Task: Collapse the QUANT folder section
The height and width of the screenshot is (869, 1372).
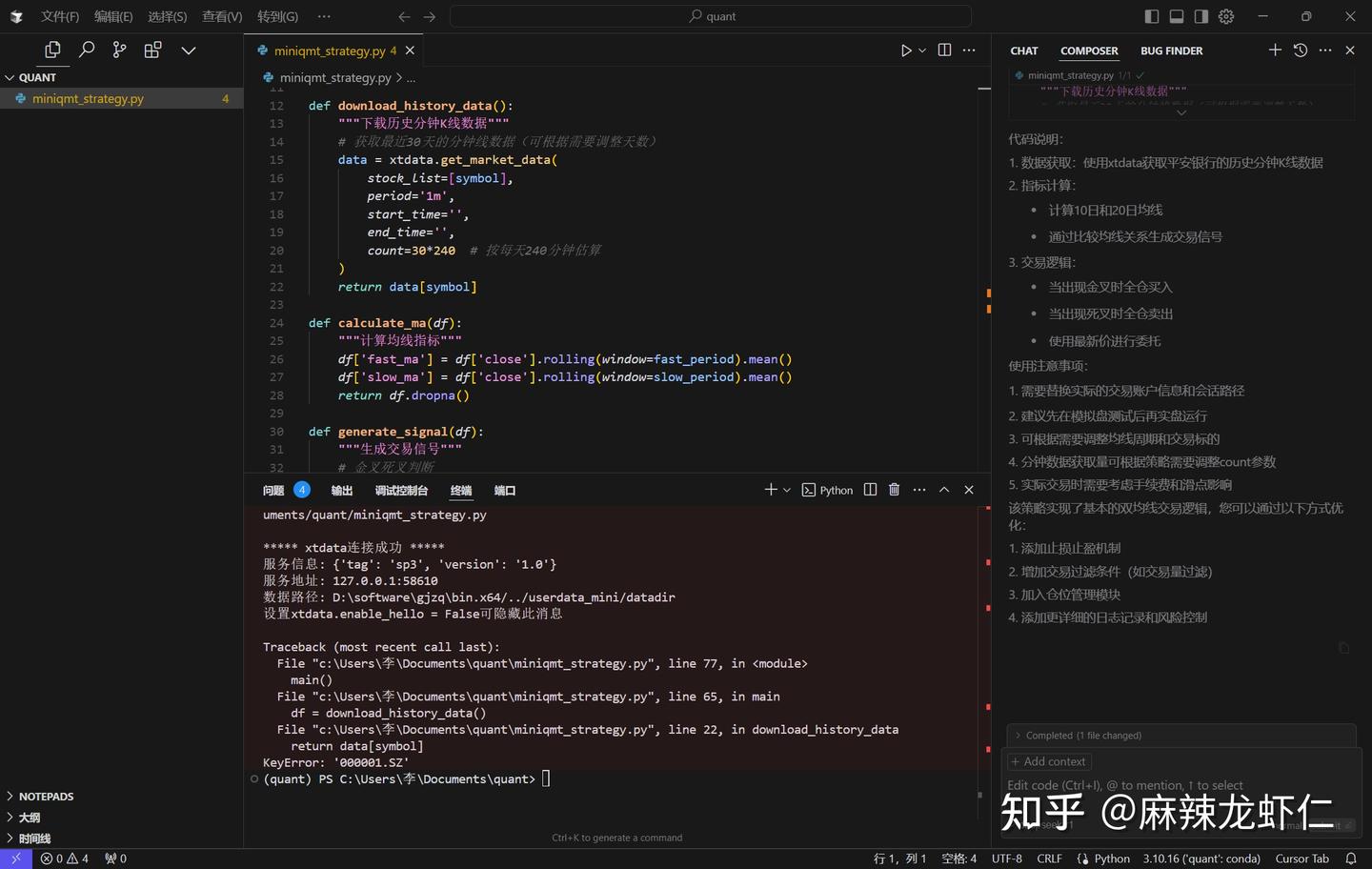Action: tap(122, 77)
